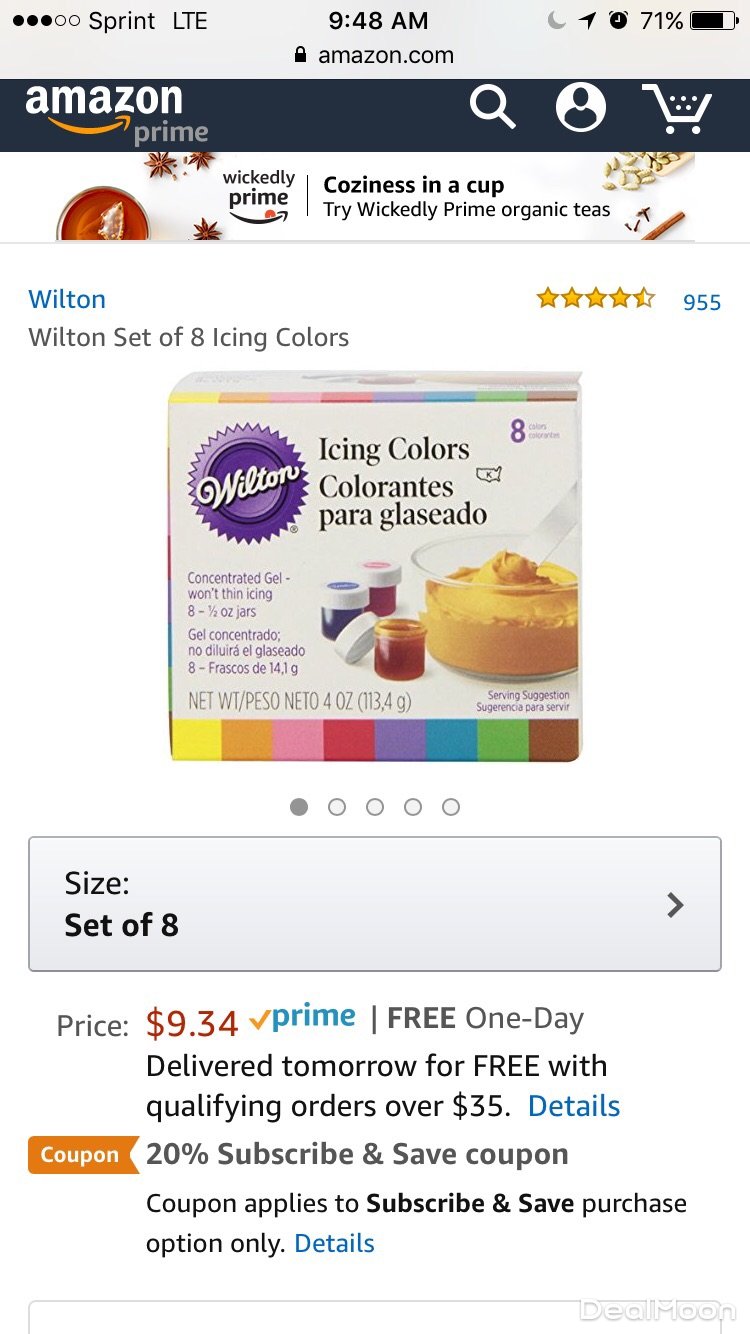
Task: Tap the star rating icons
Action: tap(595, 298)
